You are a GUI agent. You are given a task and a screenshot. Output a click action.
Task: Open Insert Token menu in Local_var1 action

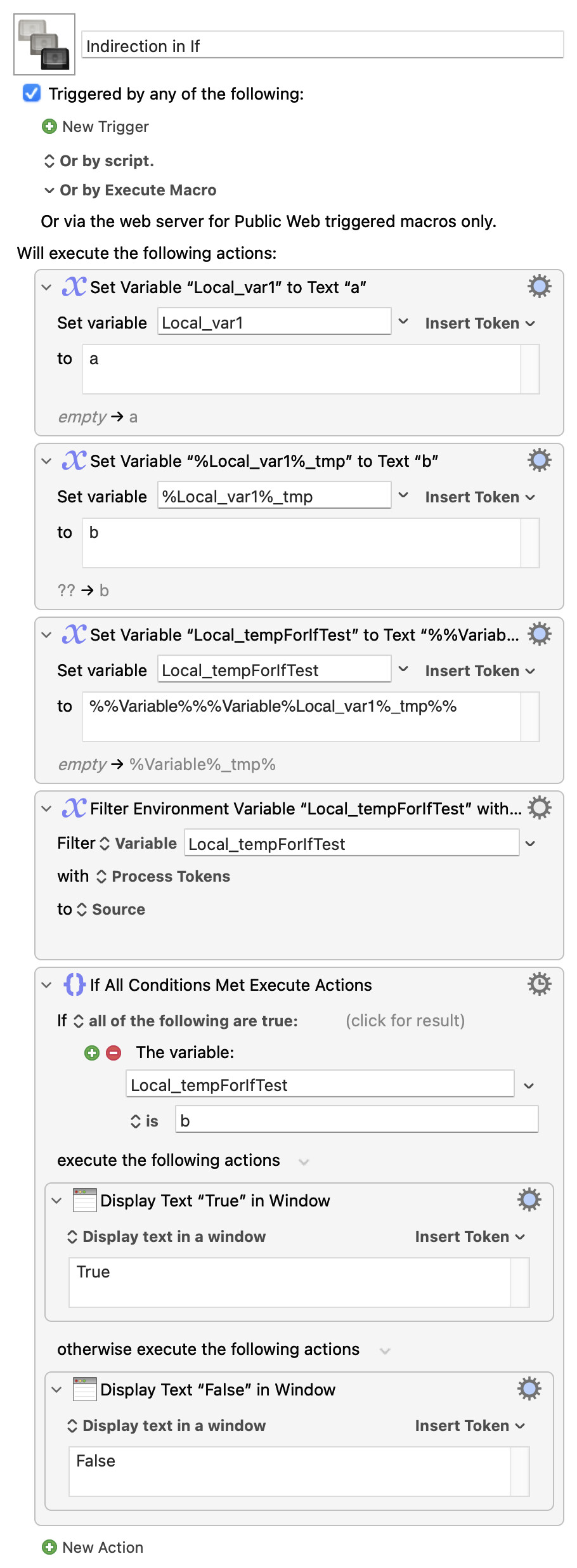click(479, 323)
